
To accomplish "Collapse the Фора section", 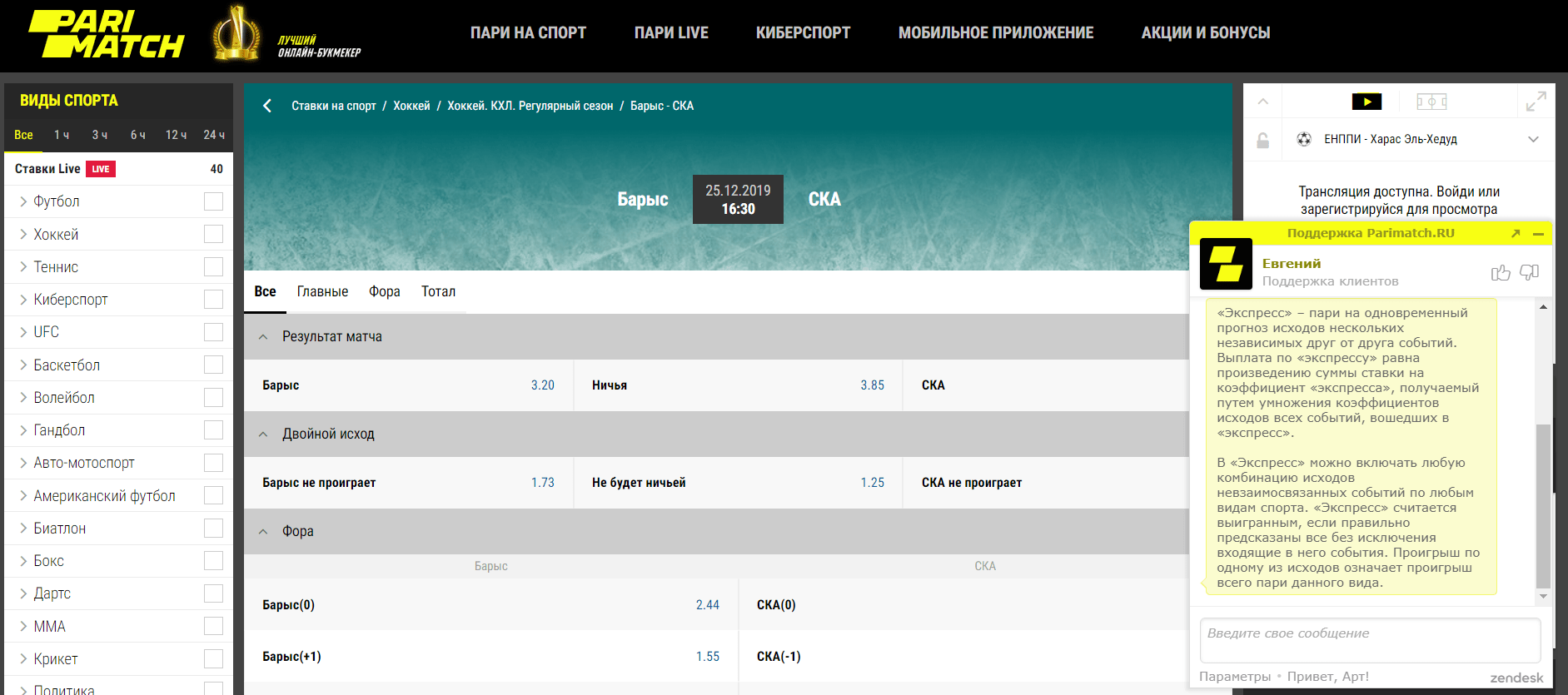I will coord(263,532).
